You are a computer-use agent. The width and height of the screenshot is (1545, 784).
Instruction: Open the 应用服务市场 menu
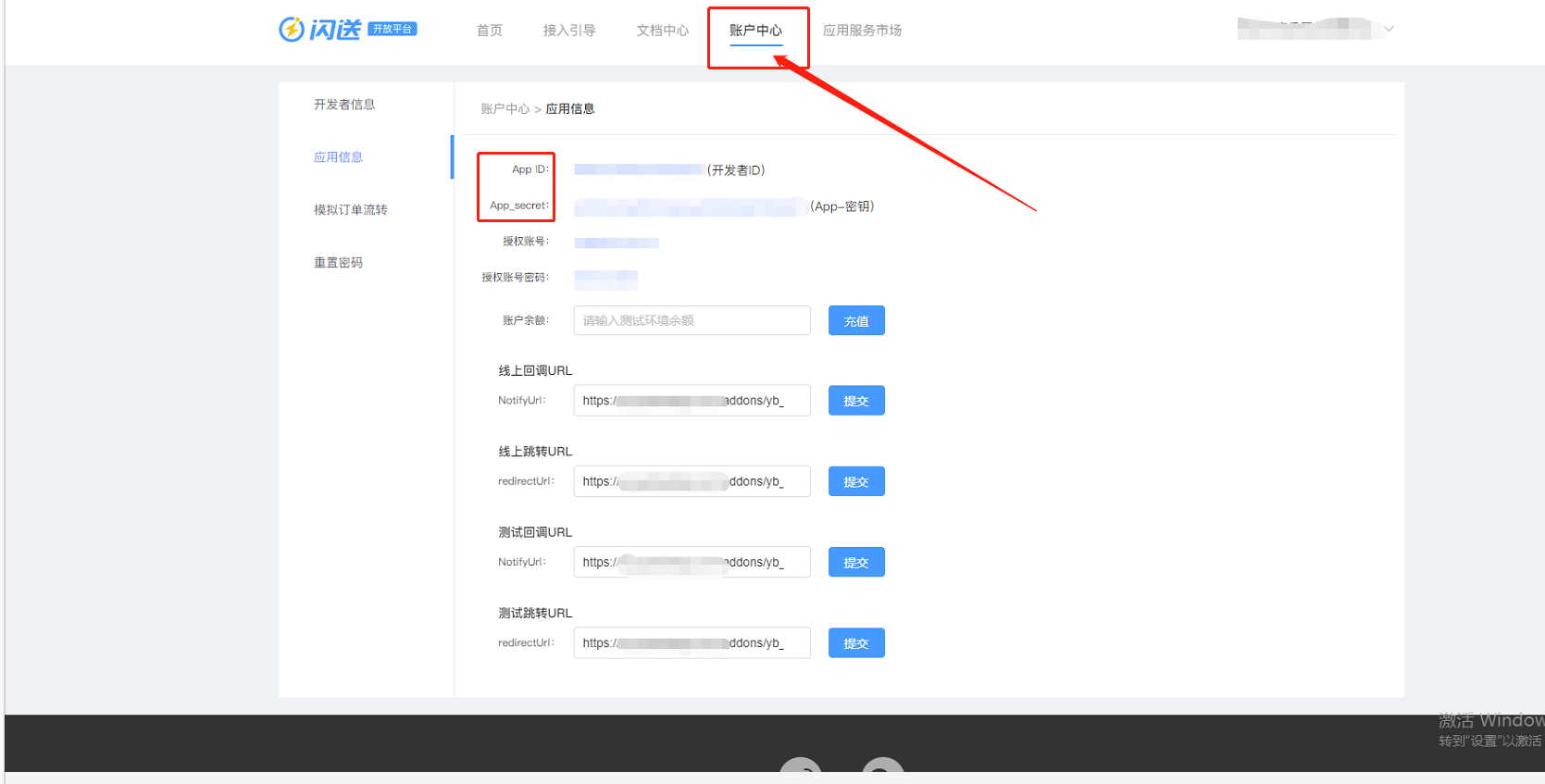(863, 31)
